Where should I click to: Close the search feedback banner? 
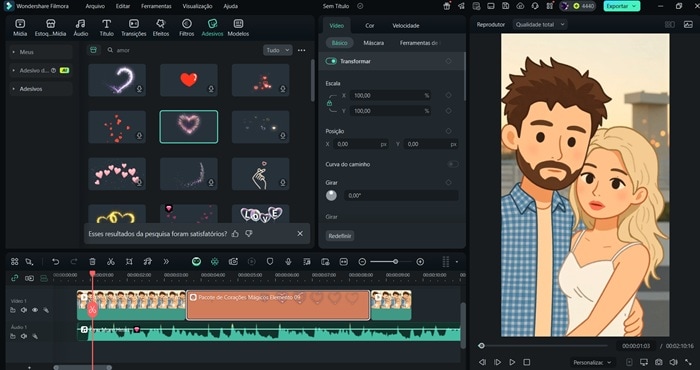[x=300, y=233]
